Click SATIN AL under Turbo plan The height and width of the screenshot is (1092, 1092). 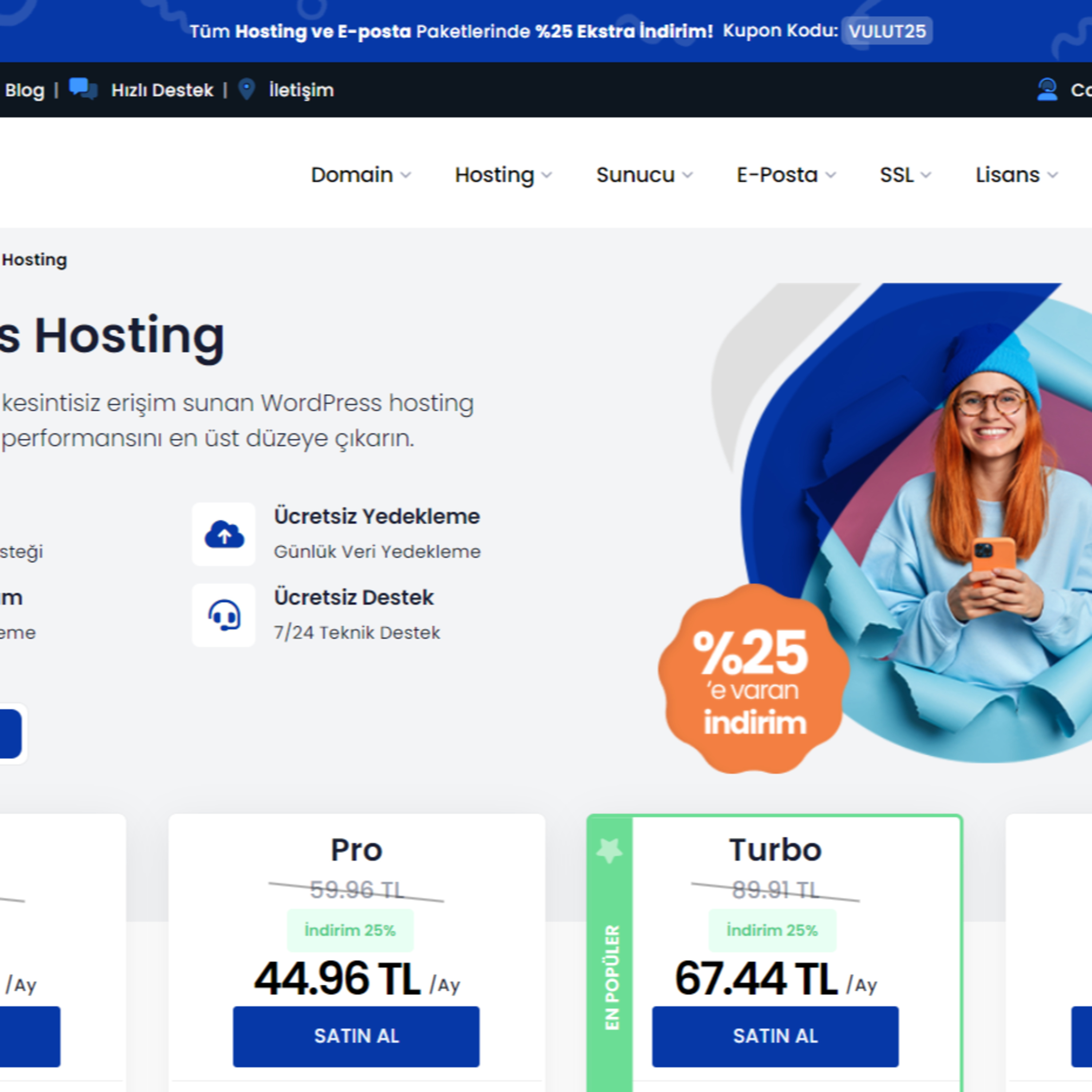click(775, 1036)
